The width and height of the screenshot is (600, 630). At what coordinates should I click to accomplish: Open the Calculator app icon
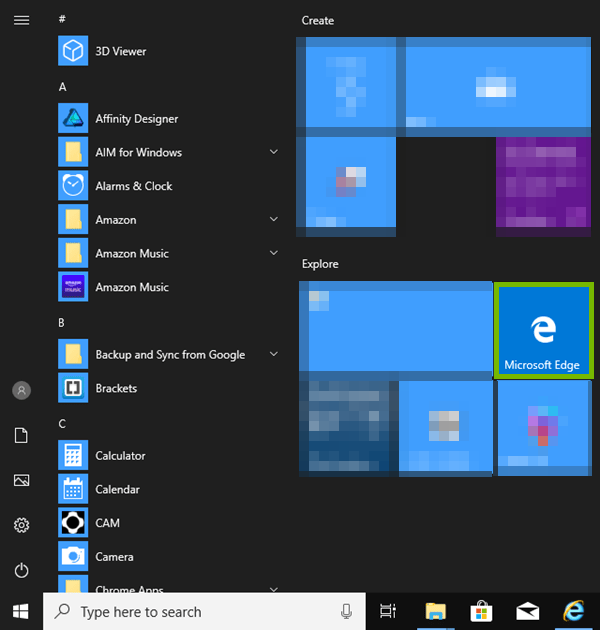73,455
